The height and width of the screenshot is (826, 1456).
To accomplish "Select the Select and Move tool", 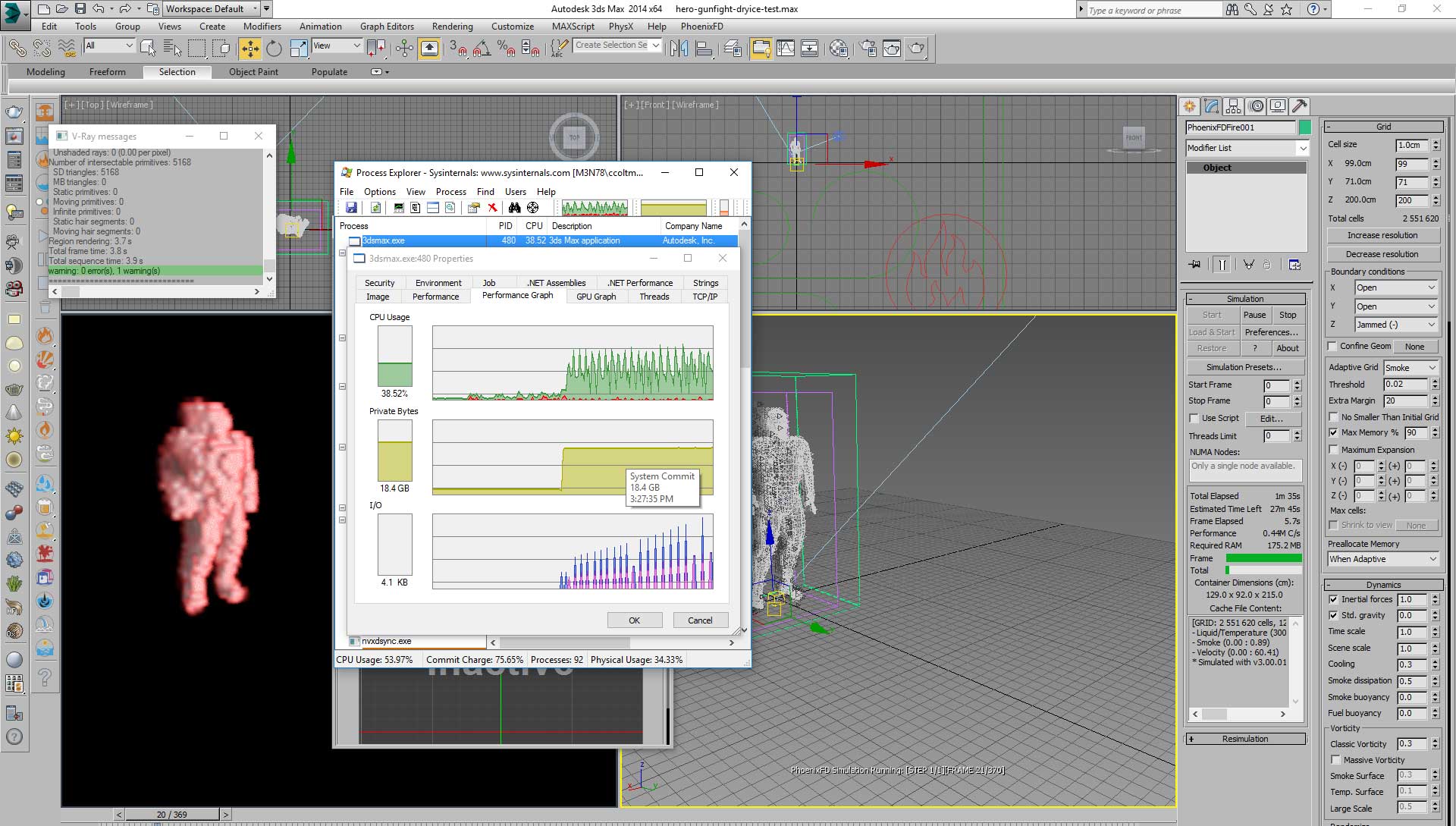I will click(249, 49).
